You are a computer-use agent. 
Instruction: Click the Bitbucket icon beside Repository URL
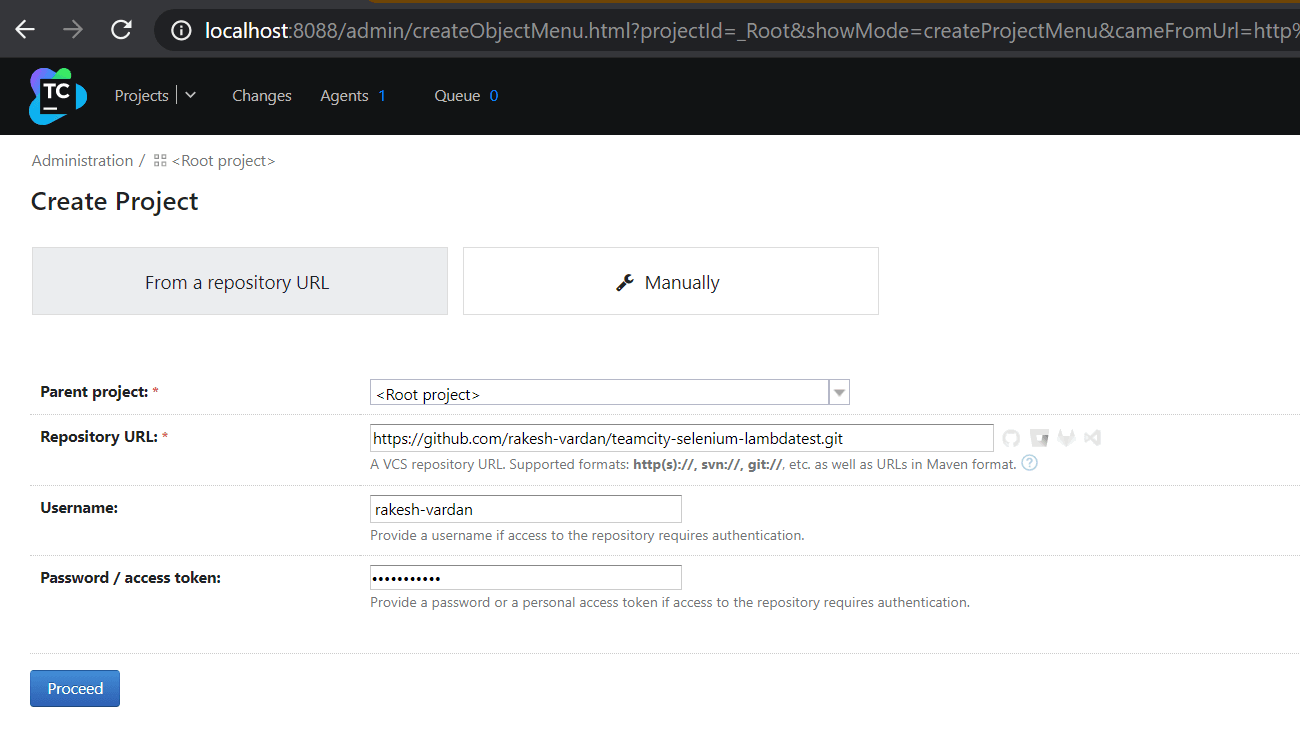1039,438
